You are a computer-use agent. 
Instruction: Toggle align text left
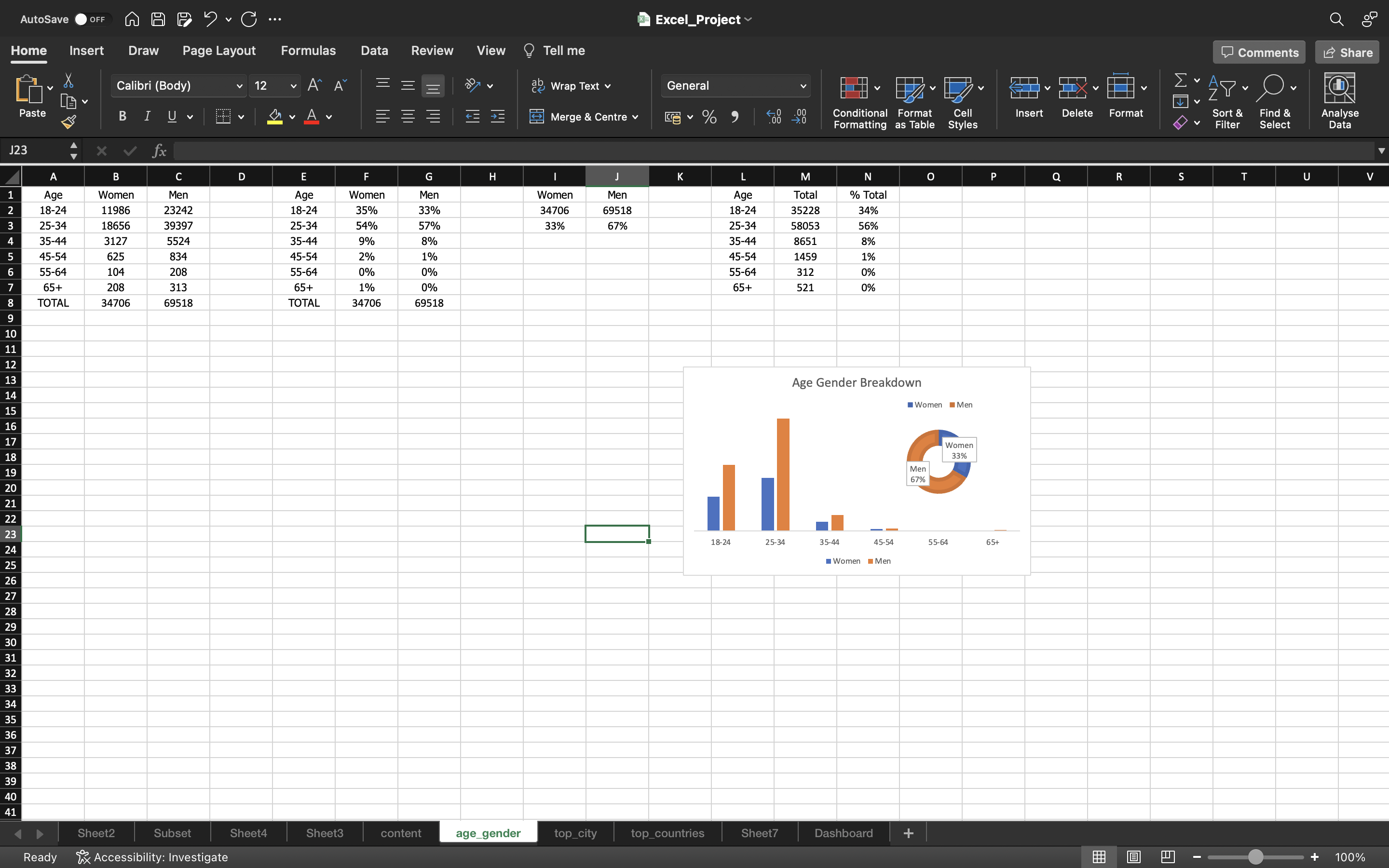pyautogui.click(x=382, y=117)
